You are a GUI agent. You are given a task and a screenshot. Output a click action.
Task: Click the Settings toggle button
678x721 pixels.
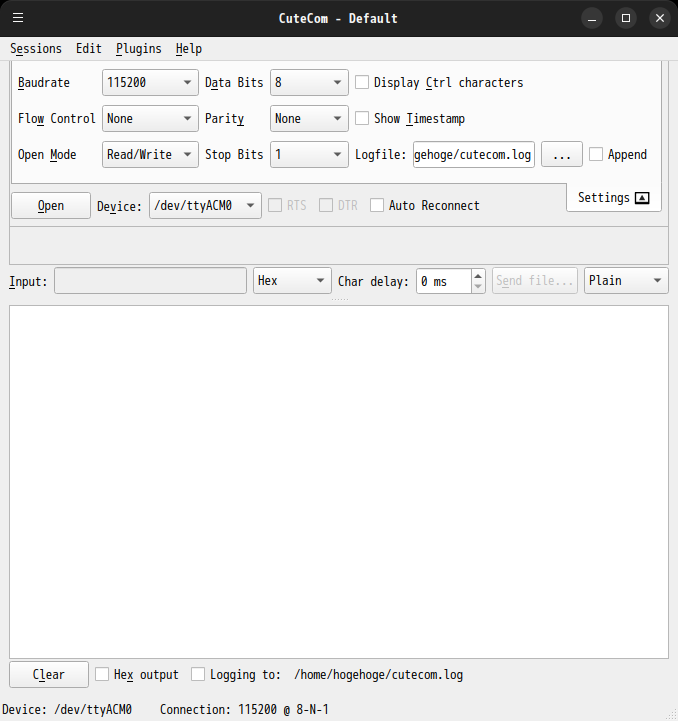coord(614,198)
